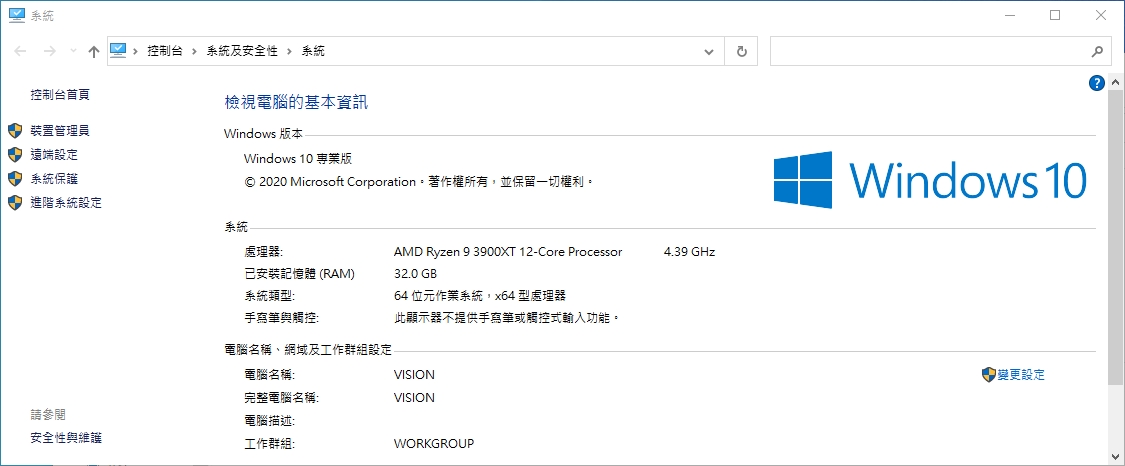Viewport: 1125px width, 466px height.
Task: Refresh the page with refresh button
Action: (x=742, y=52)
